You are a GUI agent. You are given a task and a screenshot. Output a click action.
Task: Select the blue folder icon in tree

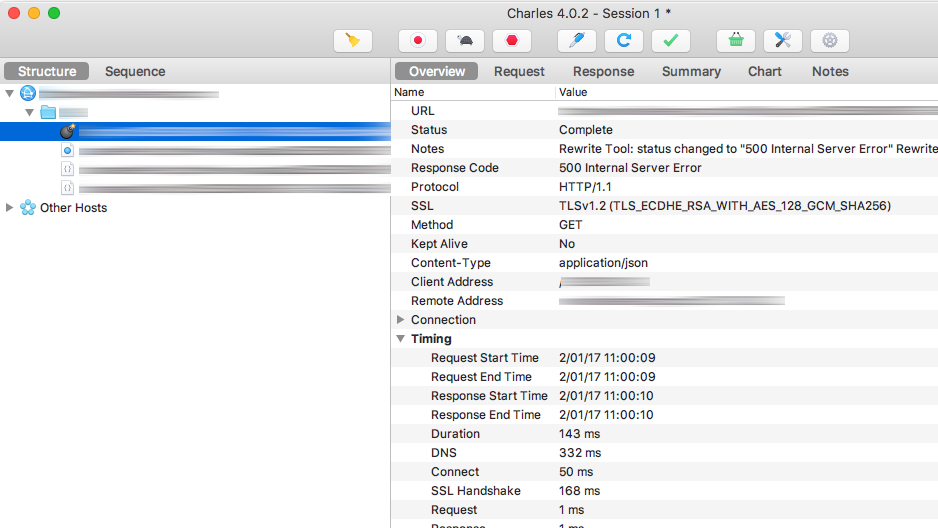pos(48,112)
